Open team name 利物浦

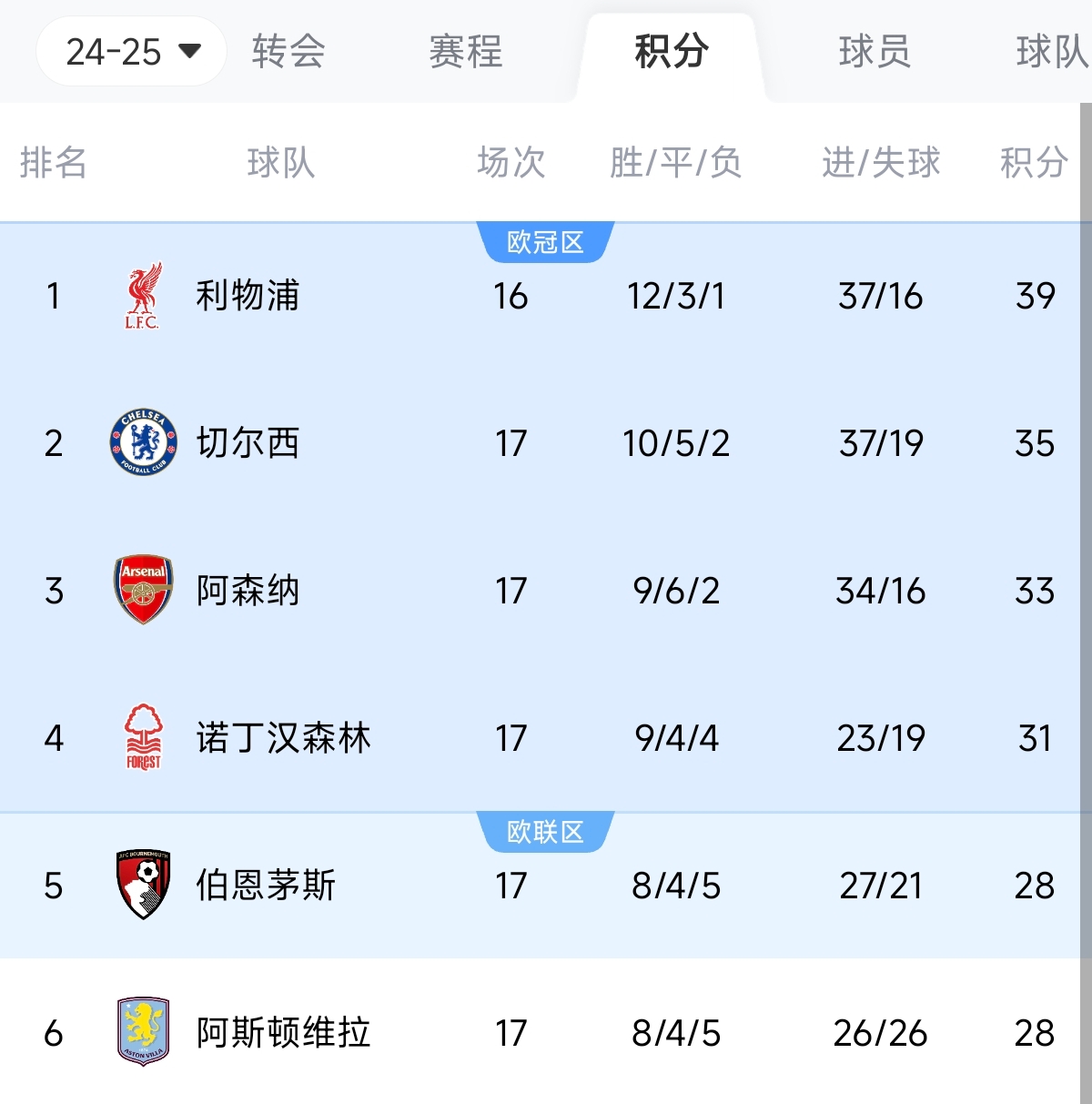248,296
